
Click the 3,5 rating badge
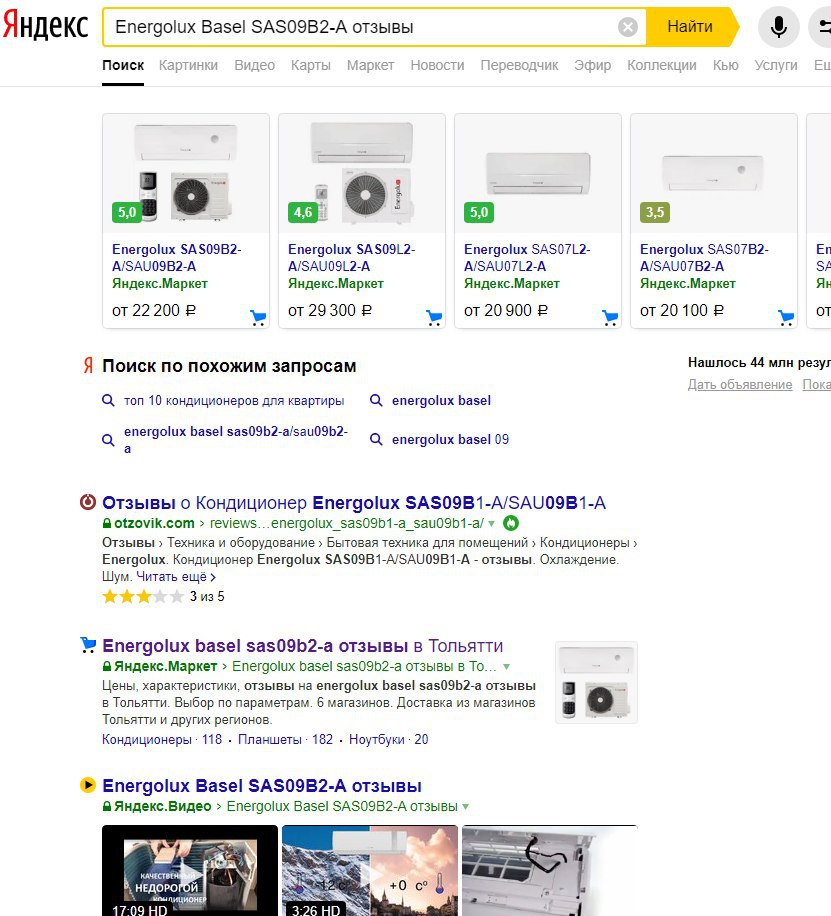(655, 212)
